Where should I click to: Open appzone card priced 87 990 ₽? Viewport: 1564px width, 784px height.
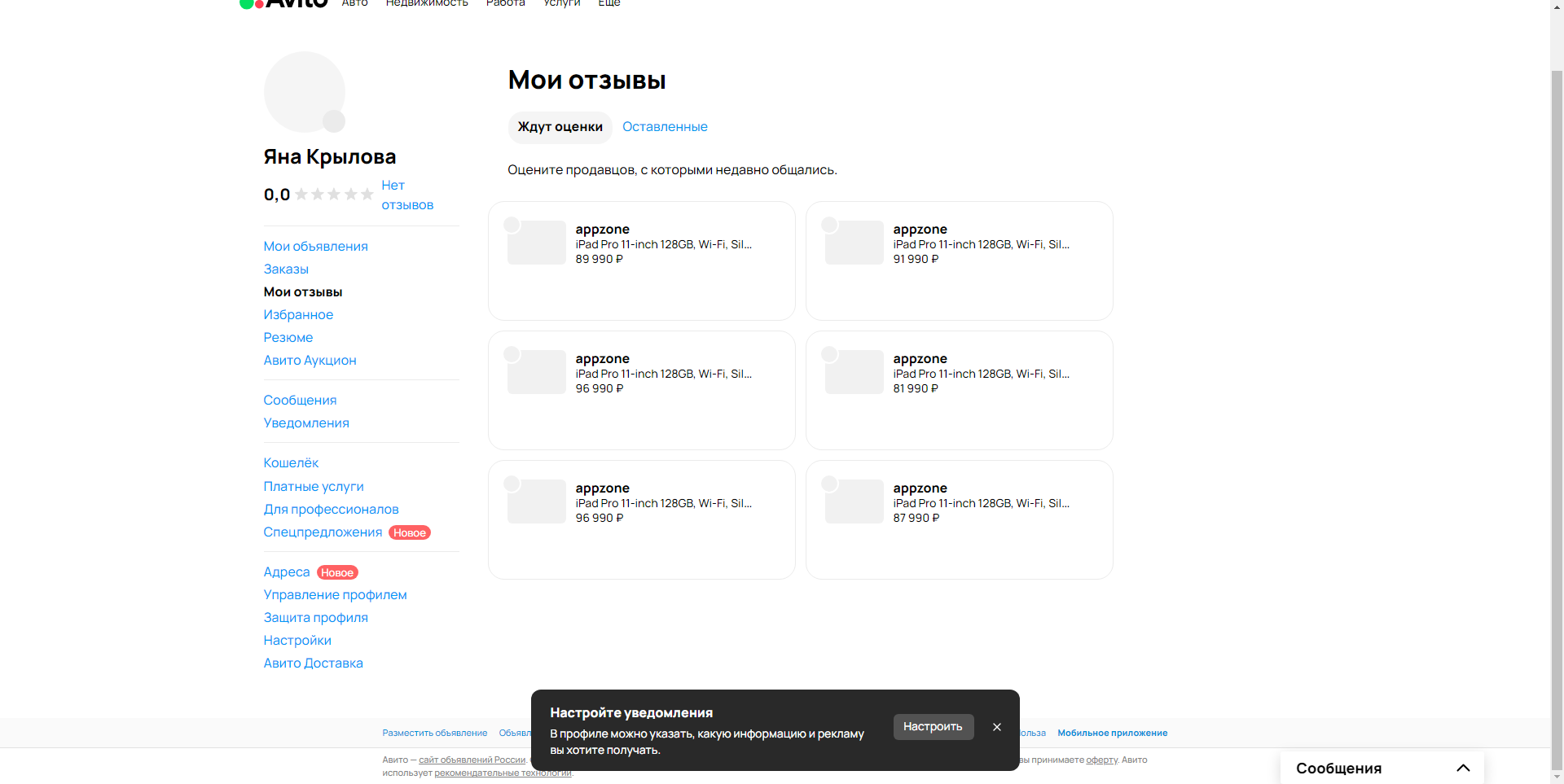tap(960, 519)
